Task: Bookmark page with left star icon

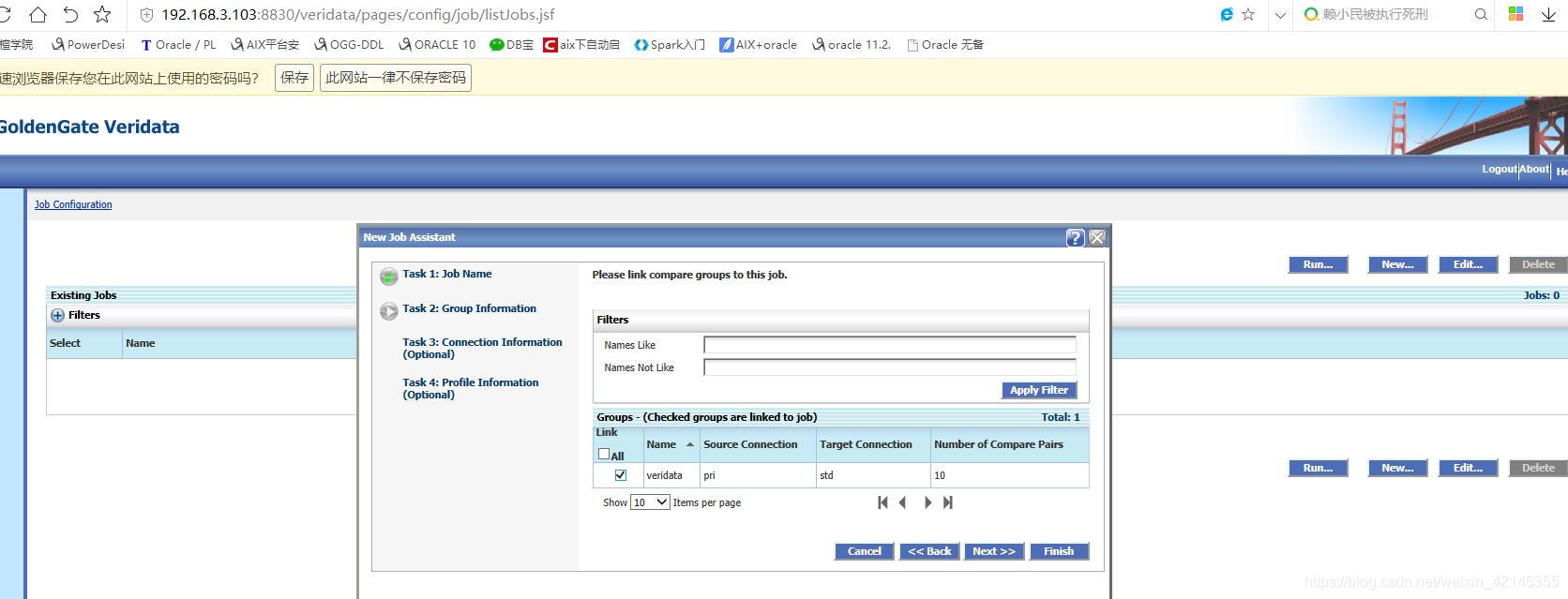Action: click(x=102, y=14)
